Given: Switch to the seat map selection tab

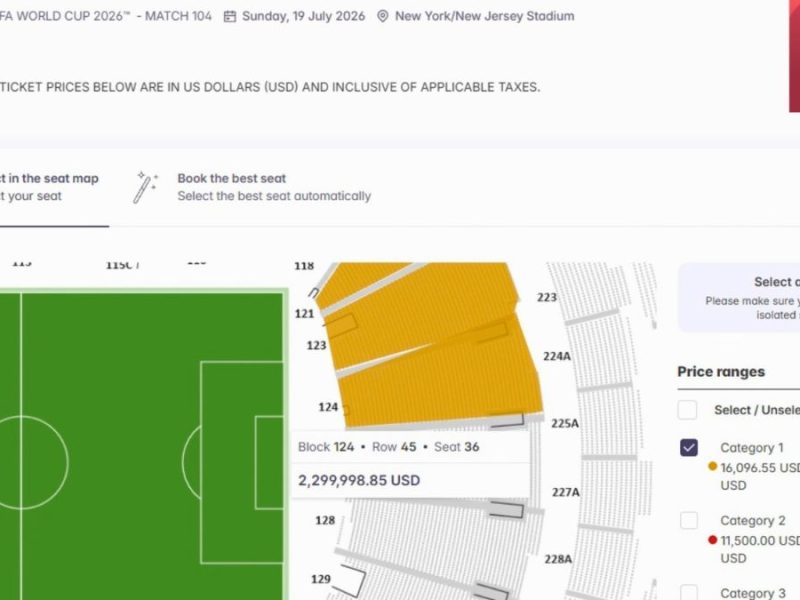Looking at the screenshot, I should pyautogui.click(x=50, y=187).
